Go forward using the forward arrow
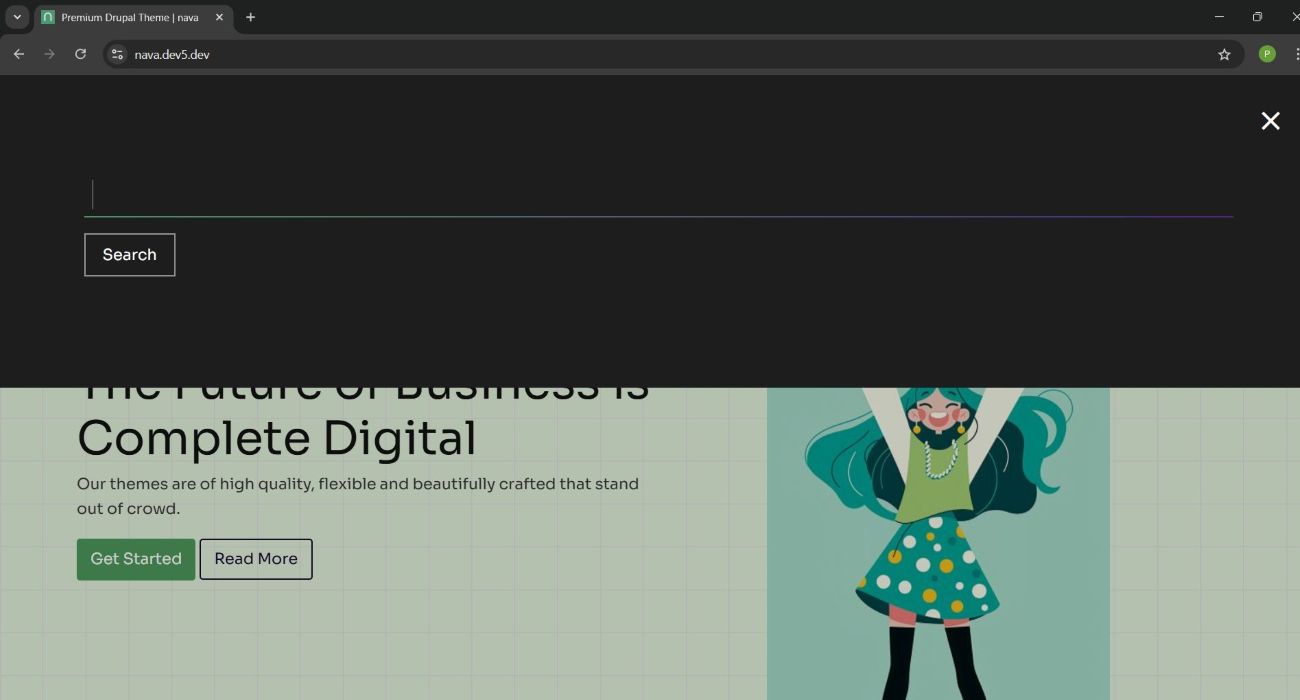 pyautogui.click(x=49, y=54)
